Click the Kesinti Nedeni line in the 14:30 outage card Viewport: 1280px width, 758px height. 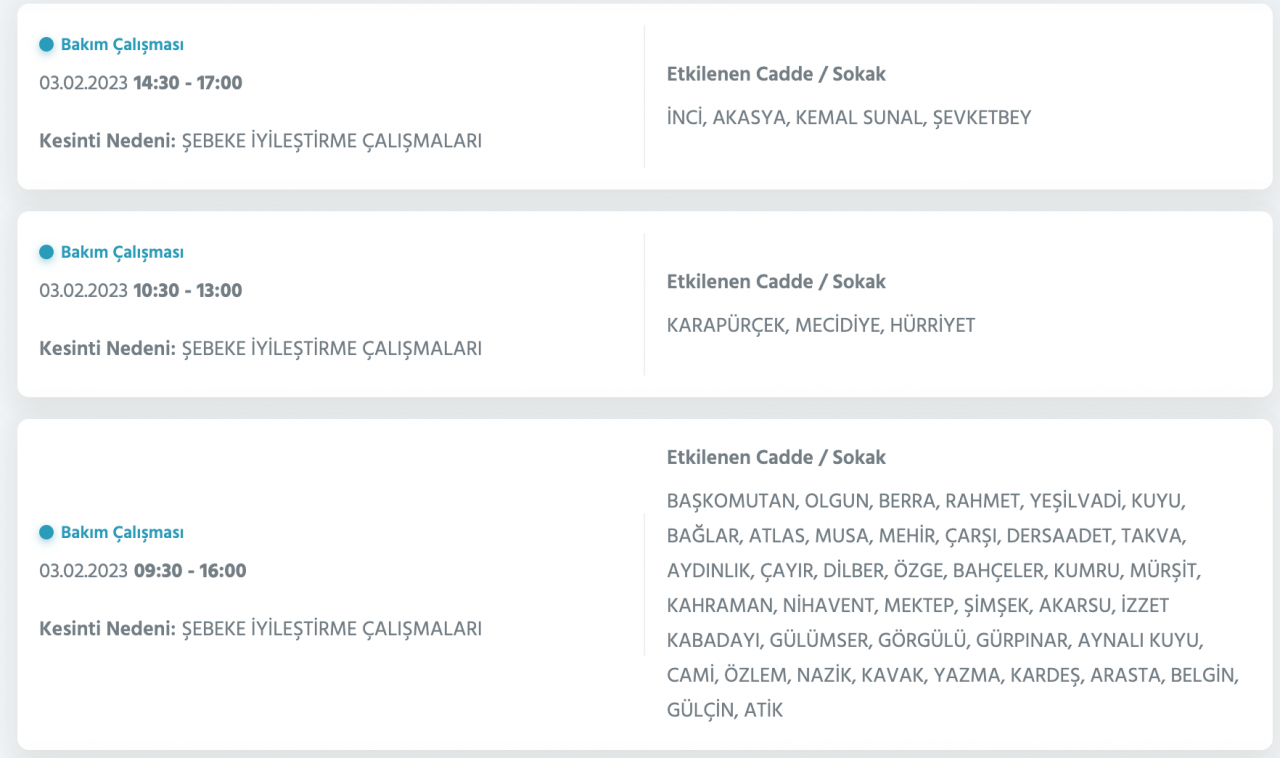click(x=260, y=141)
